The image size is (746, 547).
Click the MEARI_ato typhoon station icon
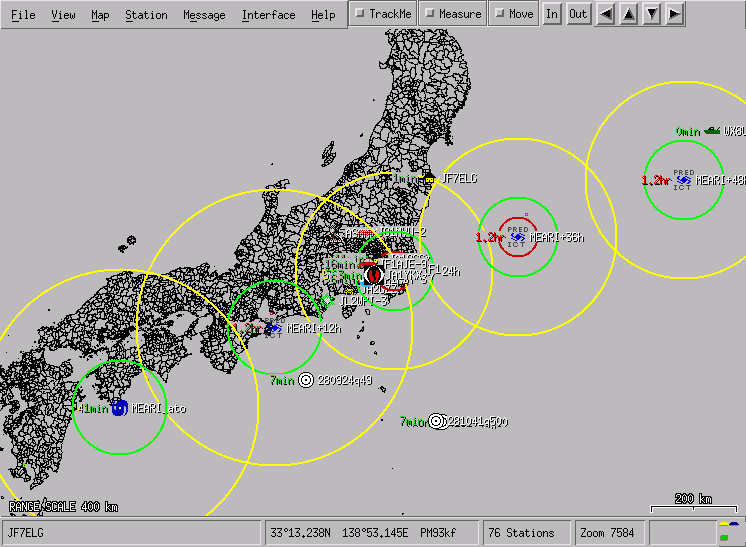pyautogui.click(x=119, y=408)
